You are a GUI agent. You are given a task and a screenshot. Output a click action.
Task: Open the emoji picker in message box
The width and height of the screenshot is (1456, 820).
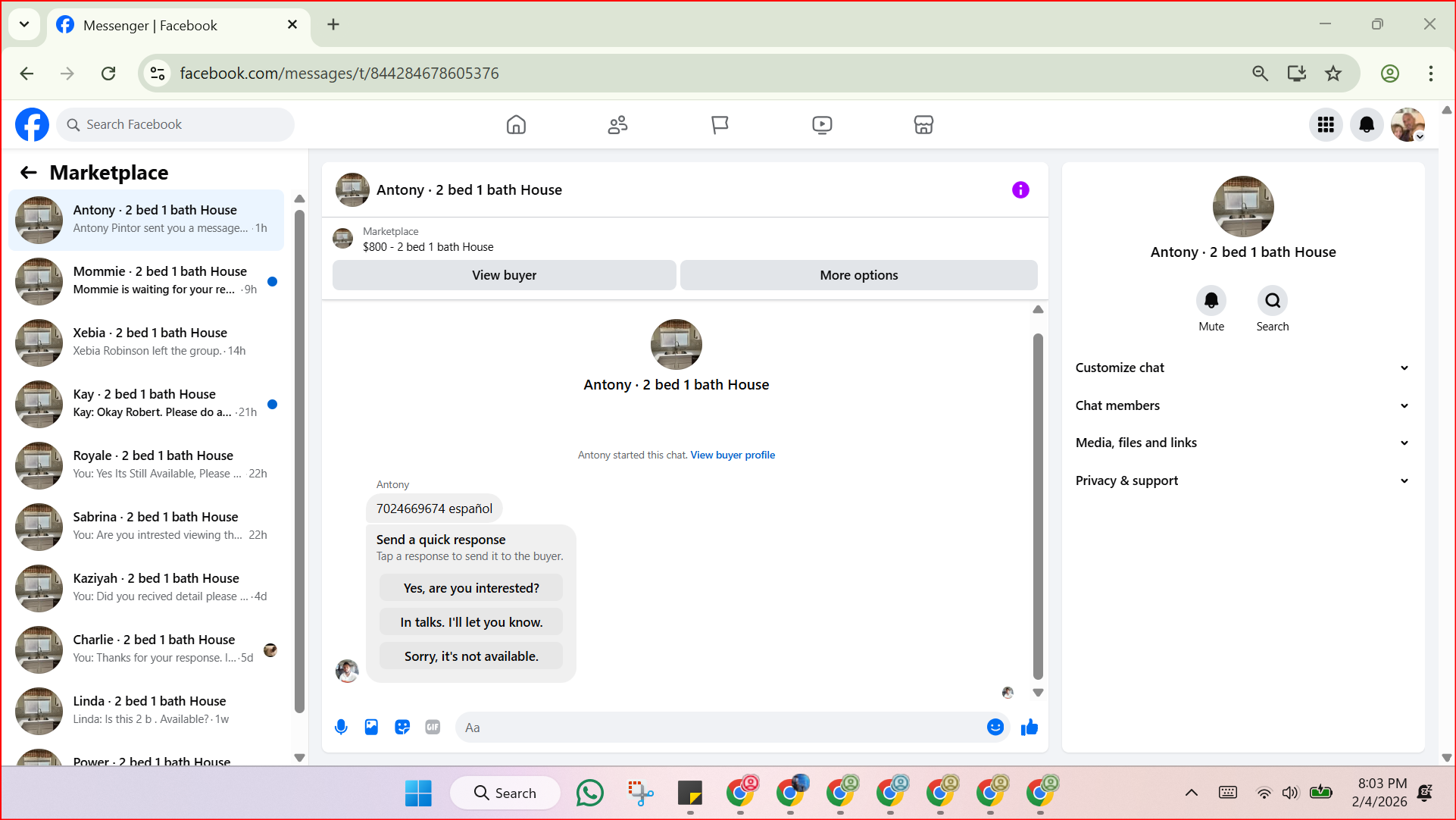tap(995, 728)
